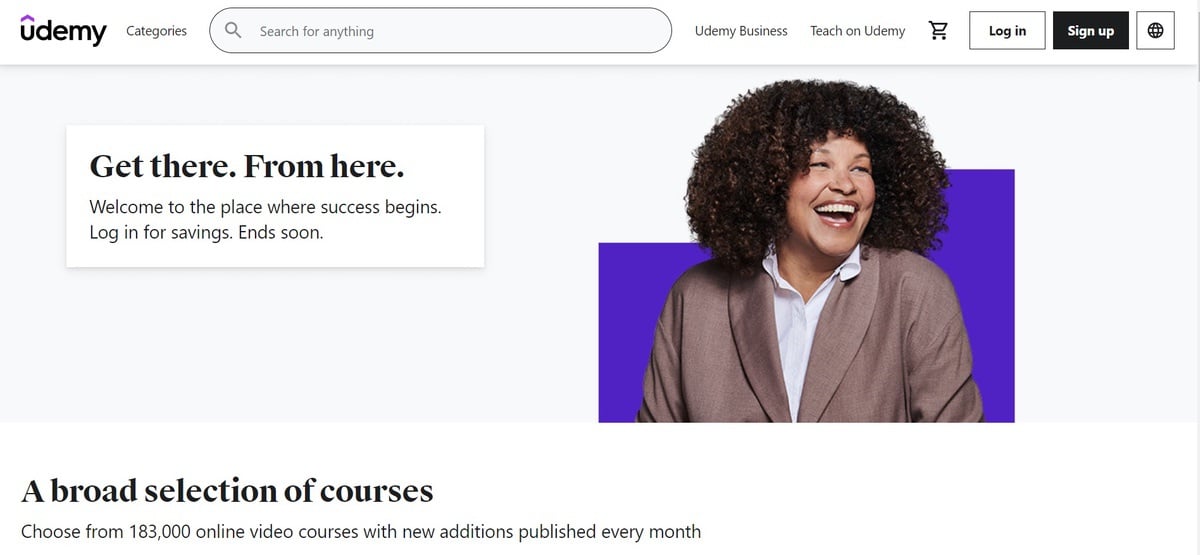Click the smiling woman hero banner image
This screenshot has height=555, width=1200.
click(x=806, y=250)
